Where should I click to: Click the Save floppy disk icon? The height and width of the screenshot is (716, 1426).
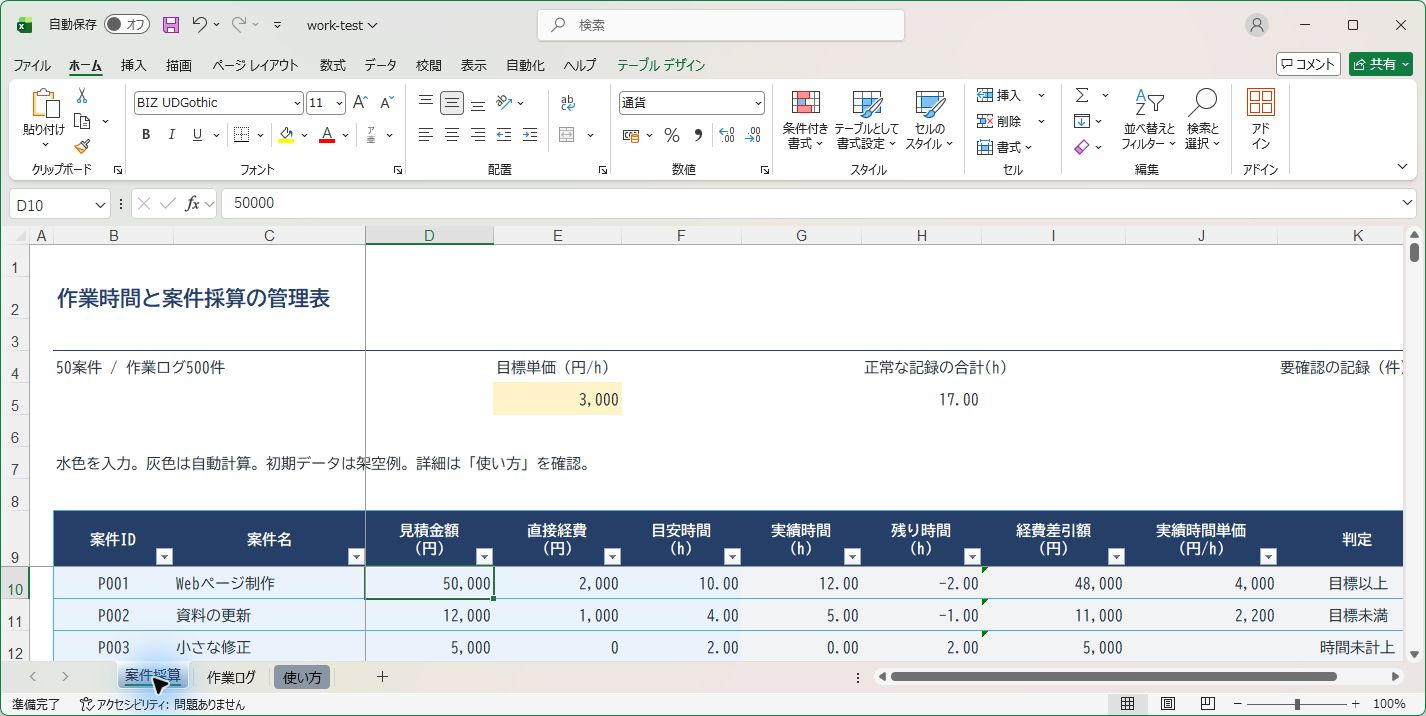click(x=171, y=25)
